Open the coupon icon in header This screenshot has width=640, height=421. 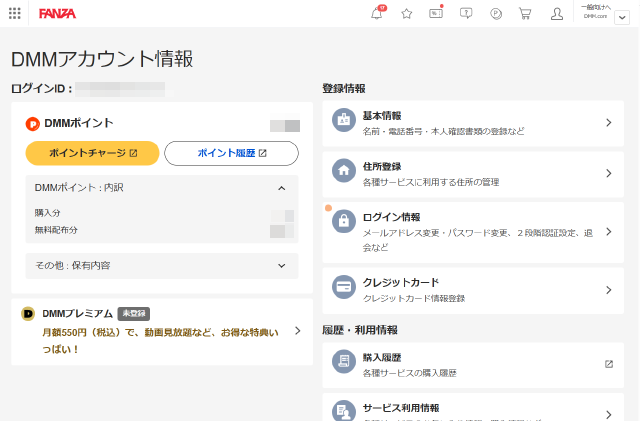click(436, 13)
